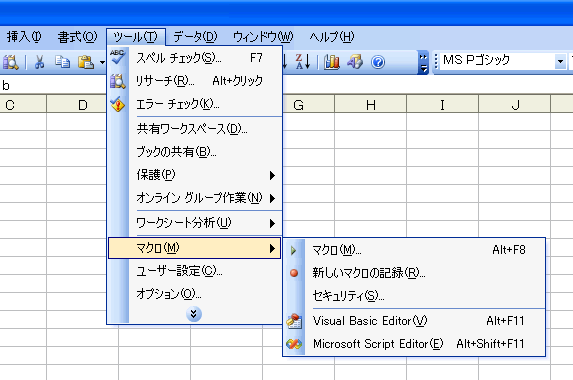This screenshot has width=573, height=380.
Task: Click the Research icon in Tools menu
Action: pyautogui.click(x=118, y=81)
